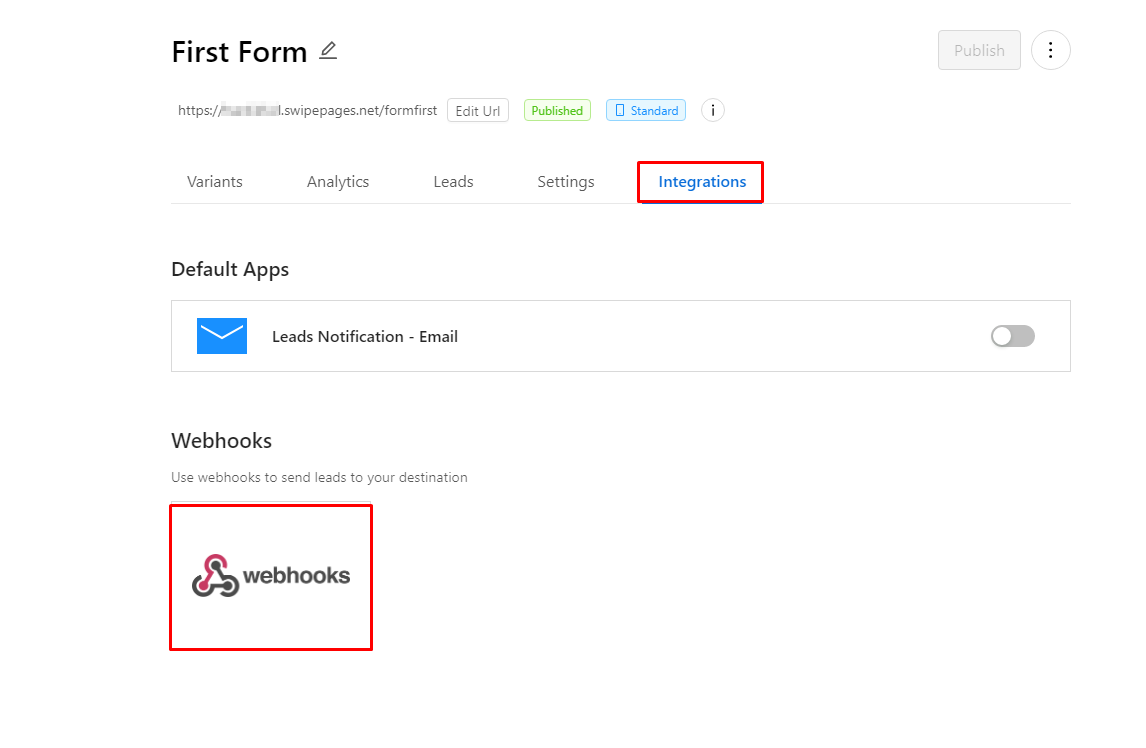Click the First Form title text
This screenshot has width=1146, height=748.
point(239,52)
